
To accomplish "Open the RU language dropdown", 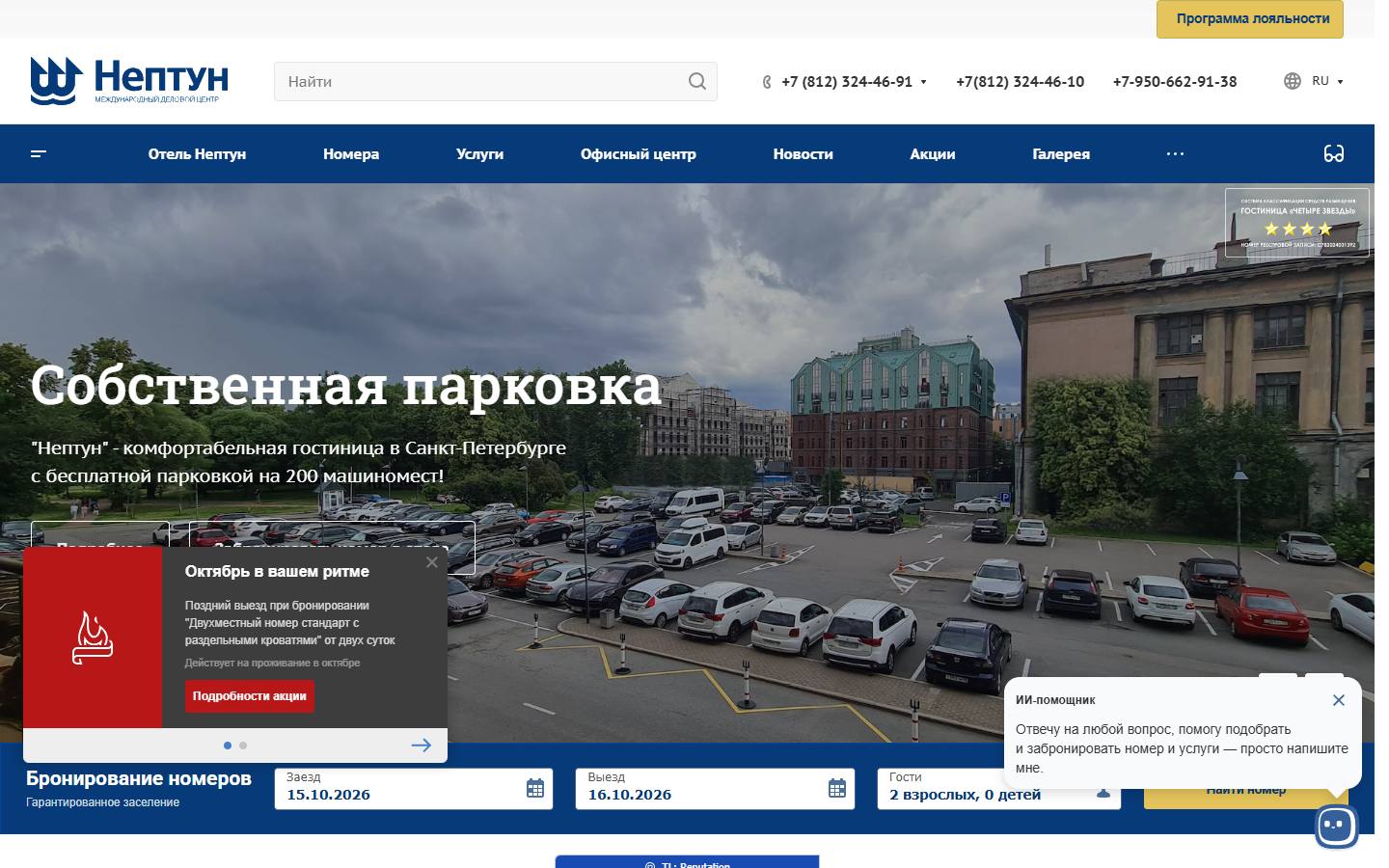I will tap(1327, 81).
